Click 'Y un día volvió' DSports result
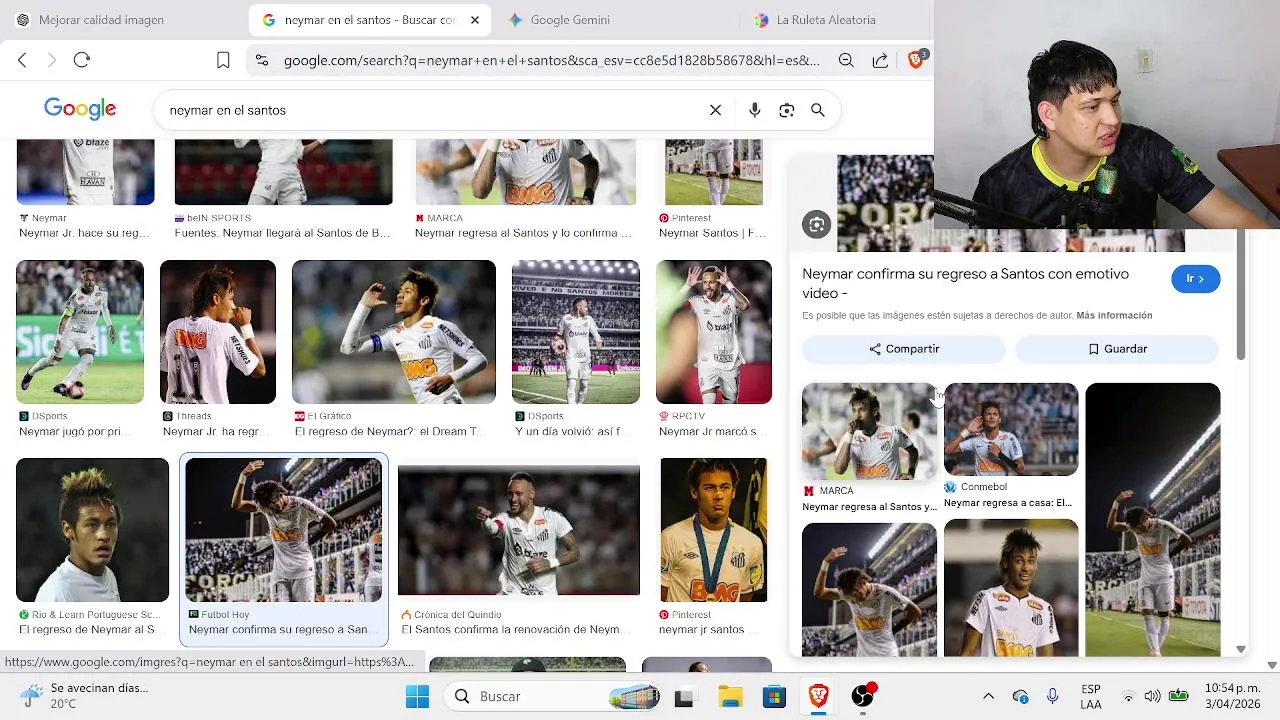 [x=569, y=432]
